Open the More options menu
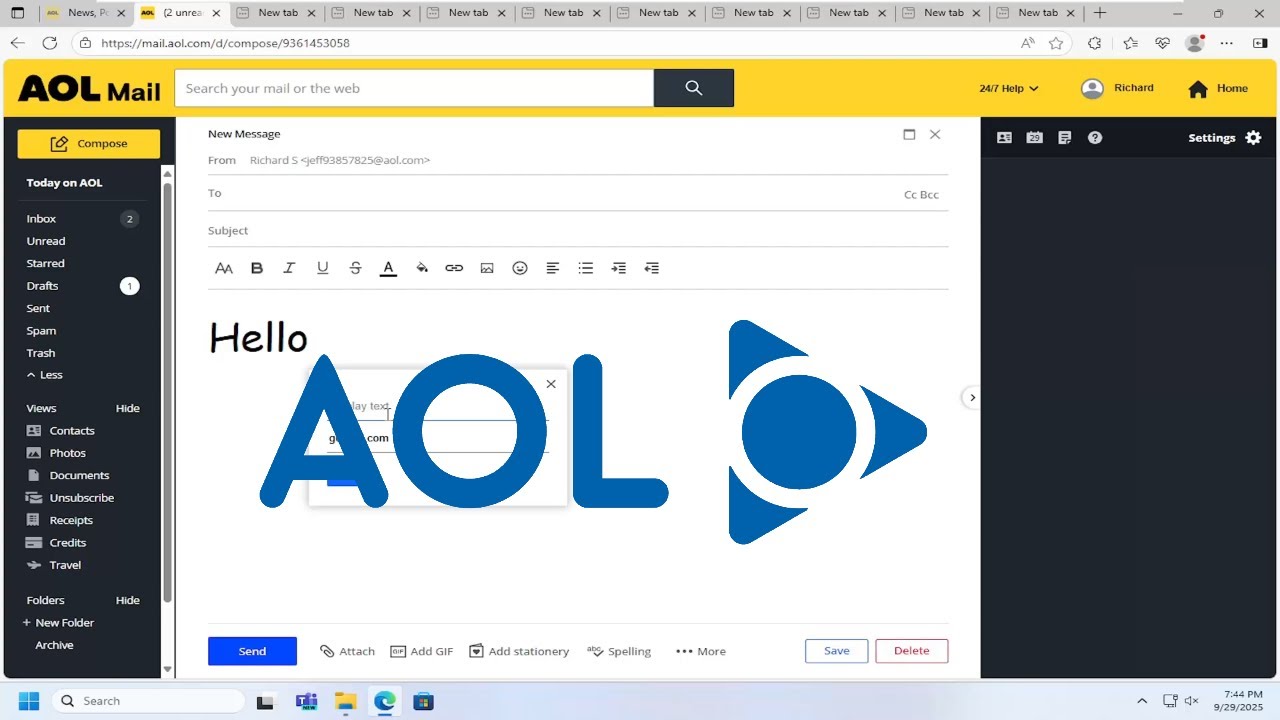This screenshot has width=1280, height=720. (x=701, y=651)
